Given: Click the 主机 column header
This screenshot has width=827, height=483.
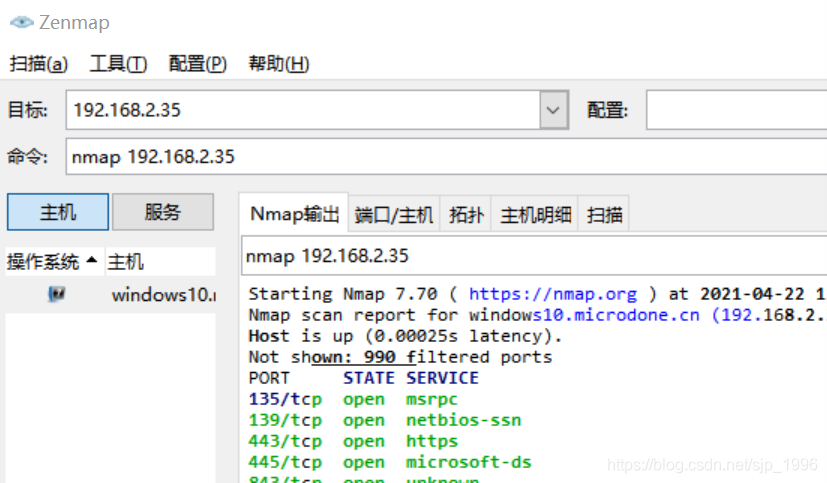Looking at the screenshot, I should point(160,261).
